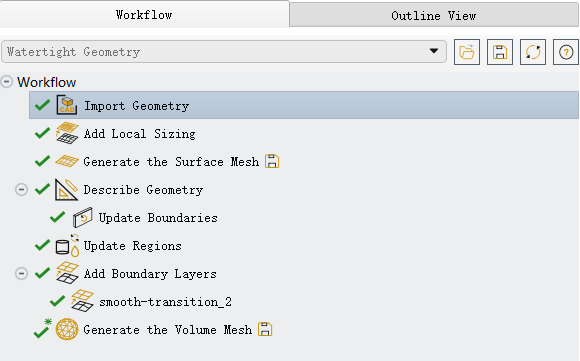Click the Update Regions checkmark
This screenshot has height=361, width=580.
tap(43, 246)
